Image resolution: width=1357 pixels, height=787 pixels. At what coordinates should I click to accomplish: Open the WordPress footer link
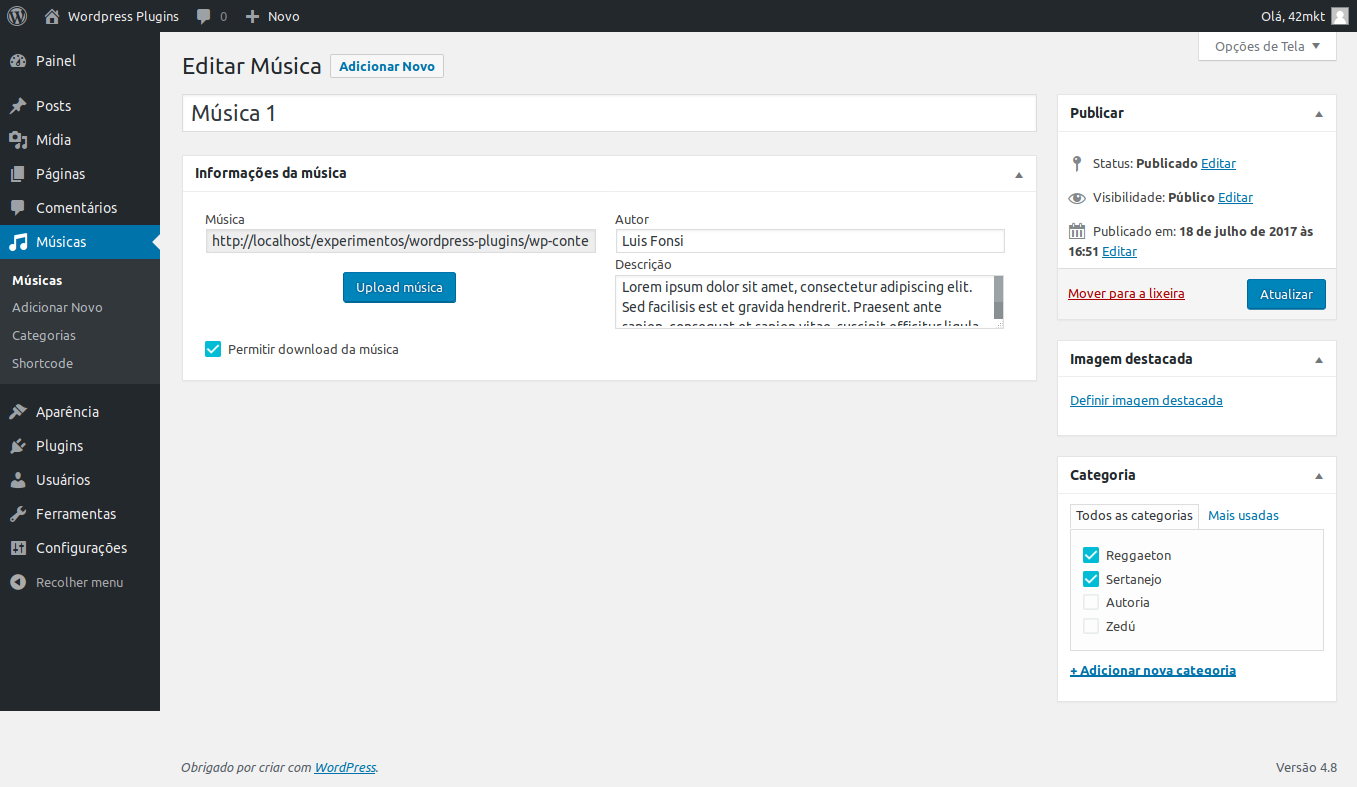point(345,768)
